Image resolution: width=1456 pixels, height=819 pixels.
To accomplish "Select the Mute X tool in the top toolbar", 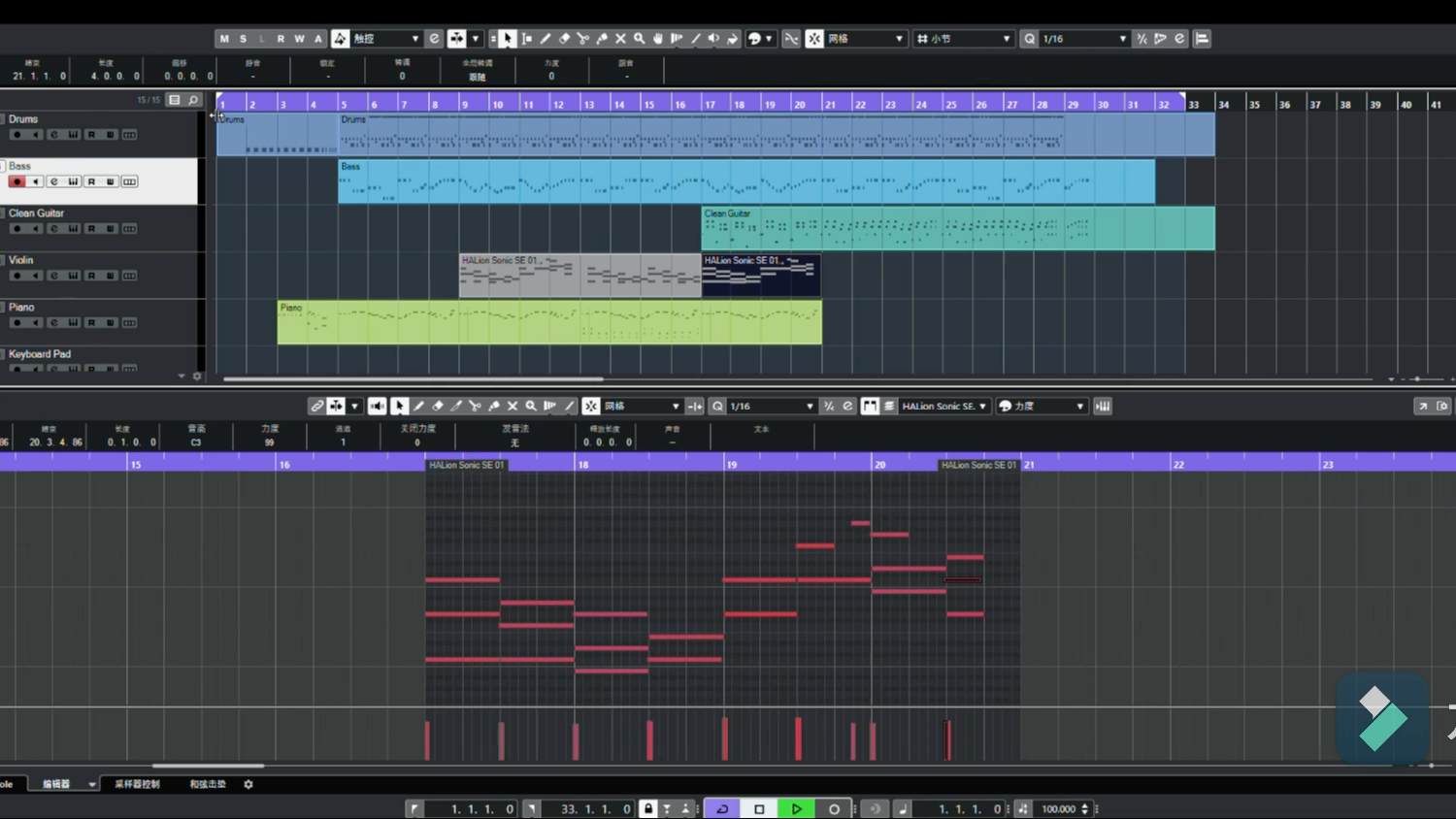I will pos(620,39).
